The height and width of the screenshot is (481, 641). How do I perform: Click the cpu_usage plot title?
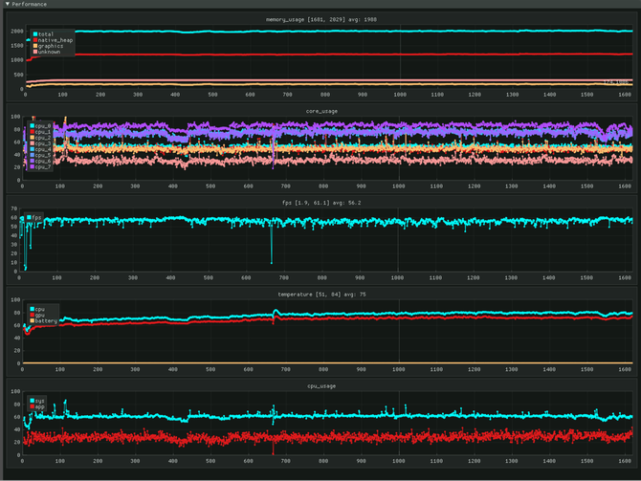pyautogui.click(x=321, y=385)
